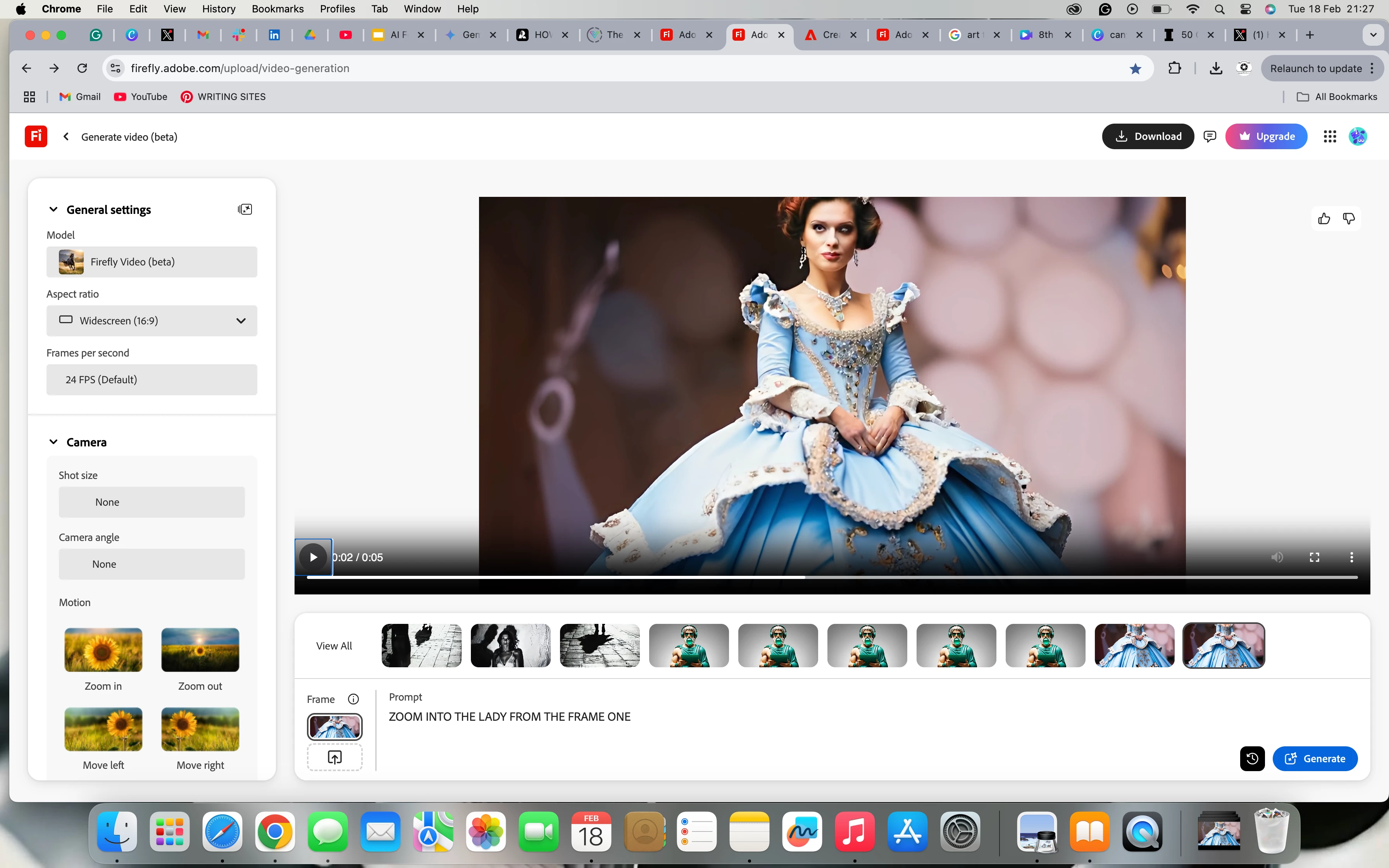Click the prompt history clock icon

click(1252, 758)
